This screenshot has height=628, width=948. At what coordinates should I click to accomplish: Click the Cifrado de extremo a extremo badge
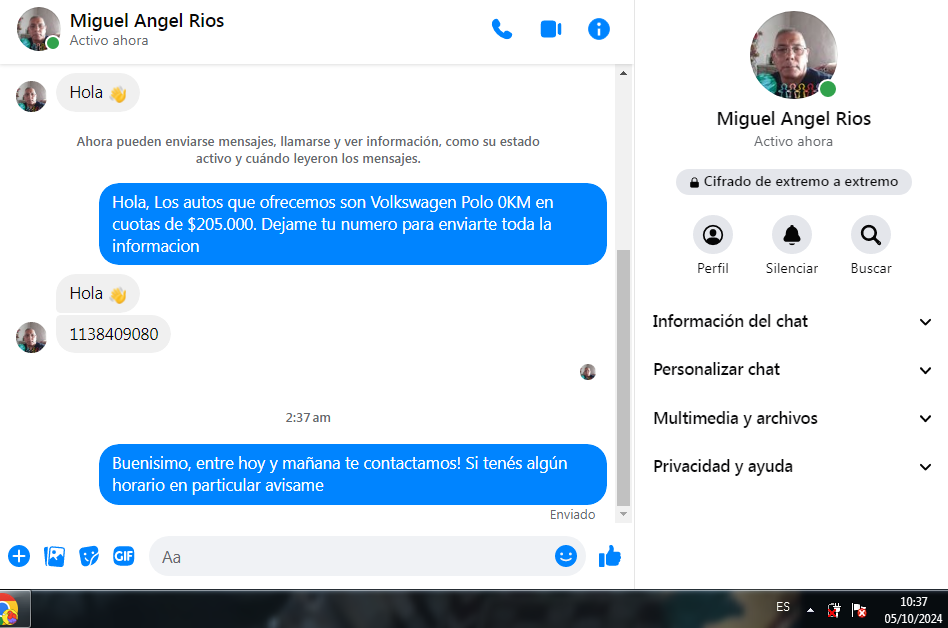tap(793, 182)
